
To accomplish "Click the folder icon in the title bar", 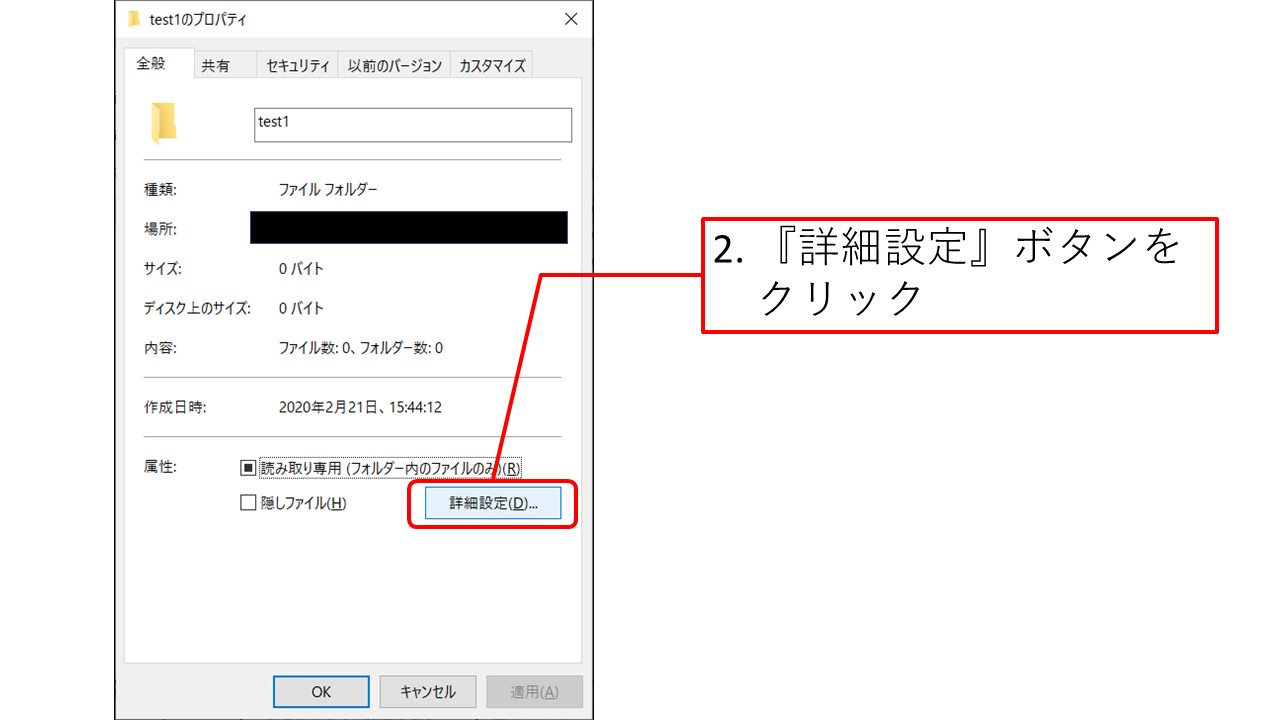I will 134,19.
